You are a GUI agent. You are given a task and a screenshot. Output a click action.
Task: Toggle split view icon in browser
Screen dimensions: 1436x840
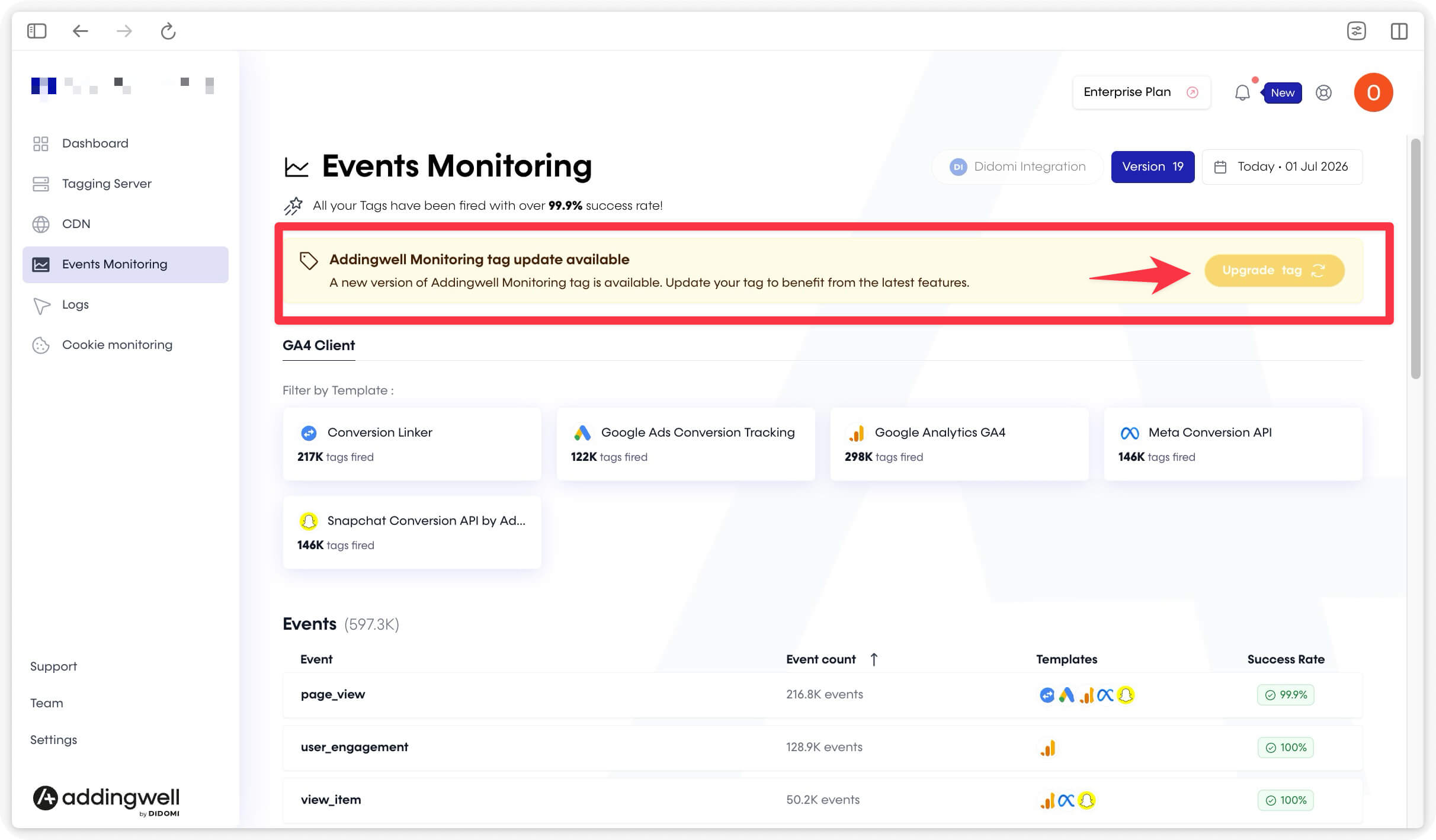pyautogui.click(x=1399, y=31)
